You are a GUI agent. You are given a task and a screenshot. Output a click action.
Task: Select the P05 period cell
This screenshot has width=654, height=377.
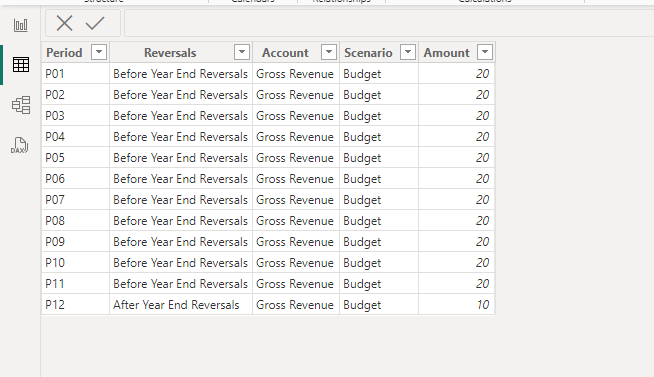tap(75, 158)
